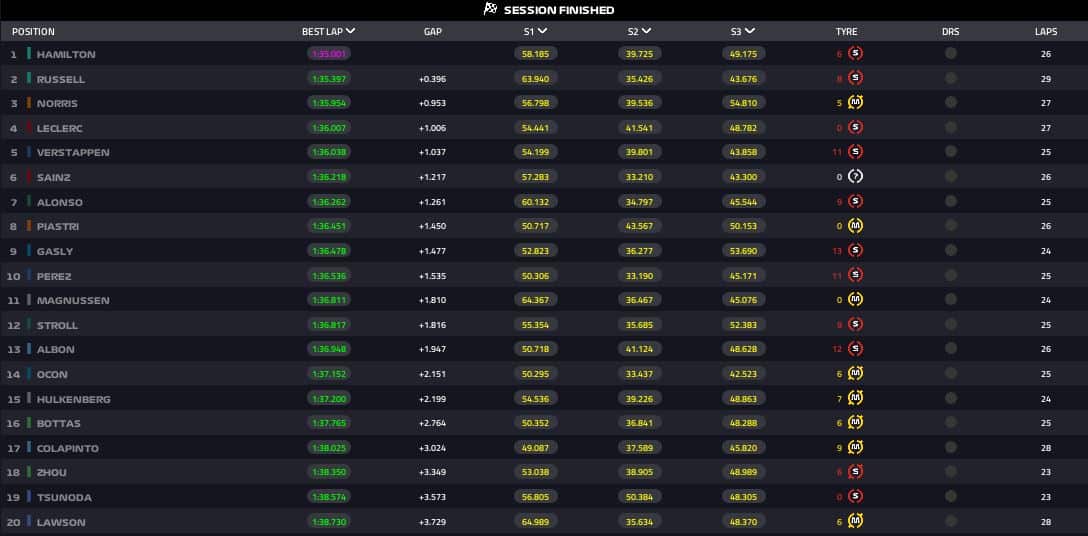Click Norris's orange team colour bar
This screenshot has height=536, width=1088.
pyautogui.click(x=29, y=103)
